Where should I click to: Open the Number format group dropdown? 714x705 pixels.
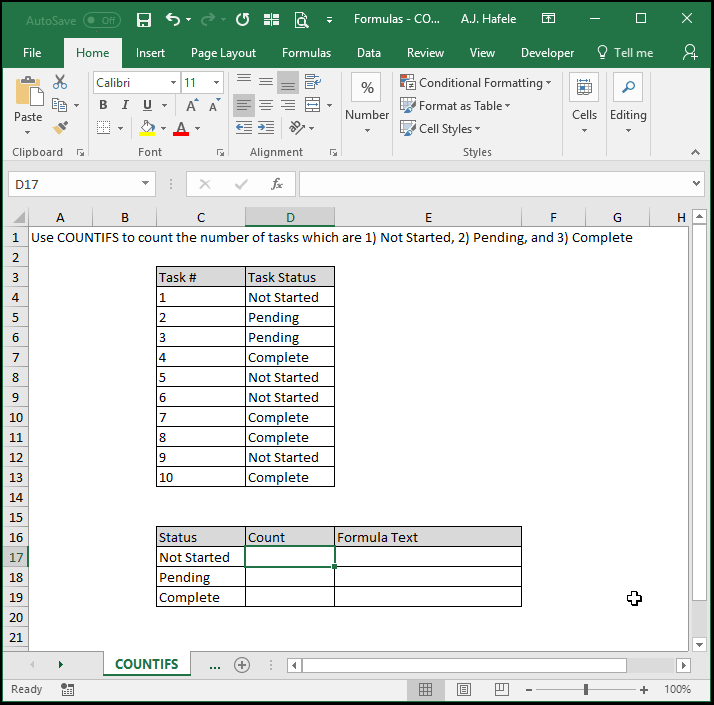pyautogui.click(x=367, y=103)
